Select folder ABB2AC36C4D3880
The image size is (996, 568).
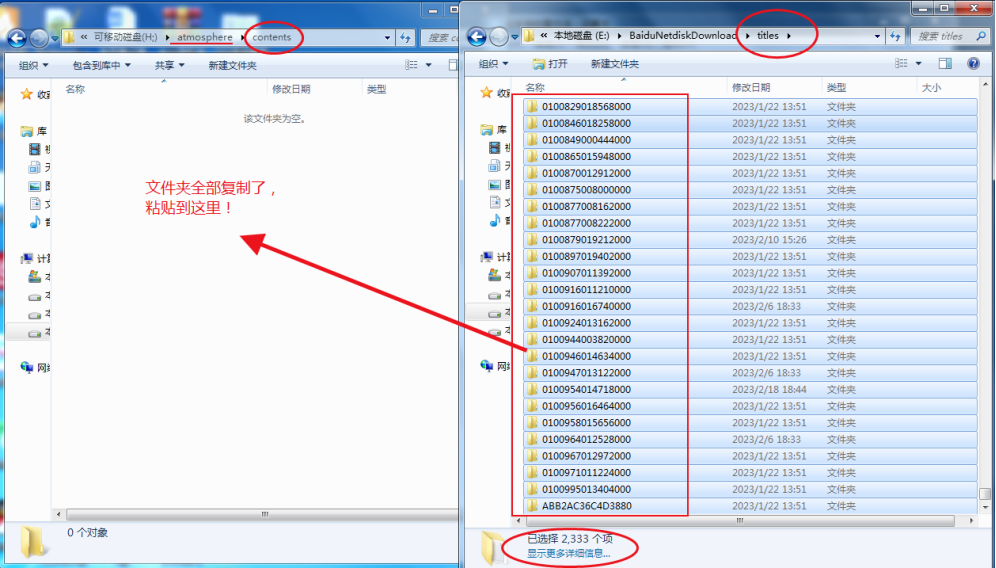586,506
